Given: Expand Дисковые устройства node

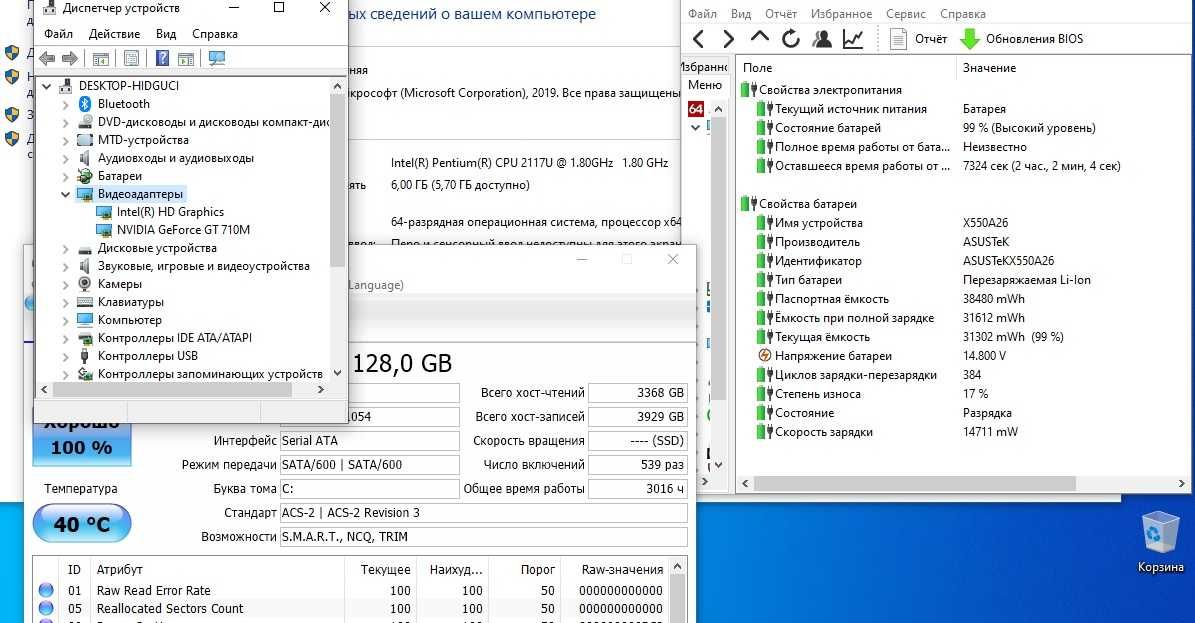Looking at the screenshot, I should point(66,249).
